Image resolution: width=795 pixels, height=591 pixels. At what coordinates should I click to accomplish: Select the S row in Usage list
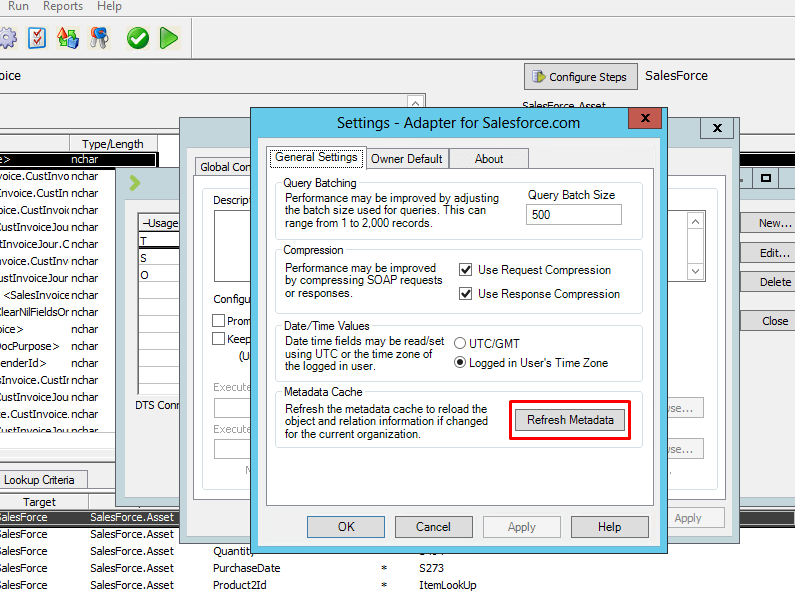(159, 258)
